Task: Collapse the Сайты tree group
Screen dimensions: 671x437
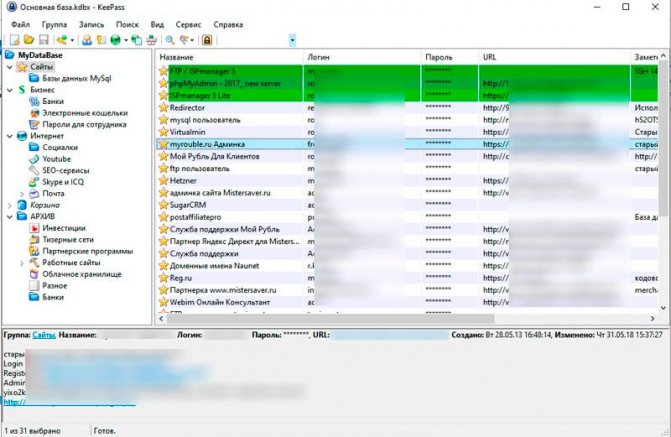Action: click(x=10, y=67)
